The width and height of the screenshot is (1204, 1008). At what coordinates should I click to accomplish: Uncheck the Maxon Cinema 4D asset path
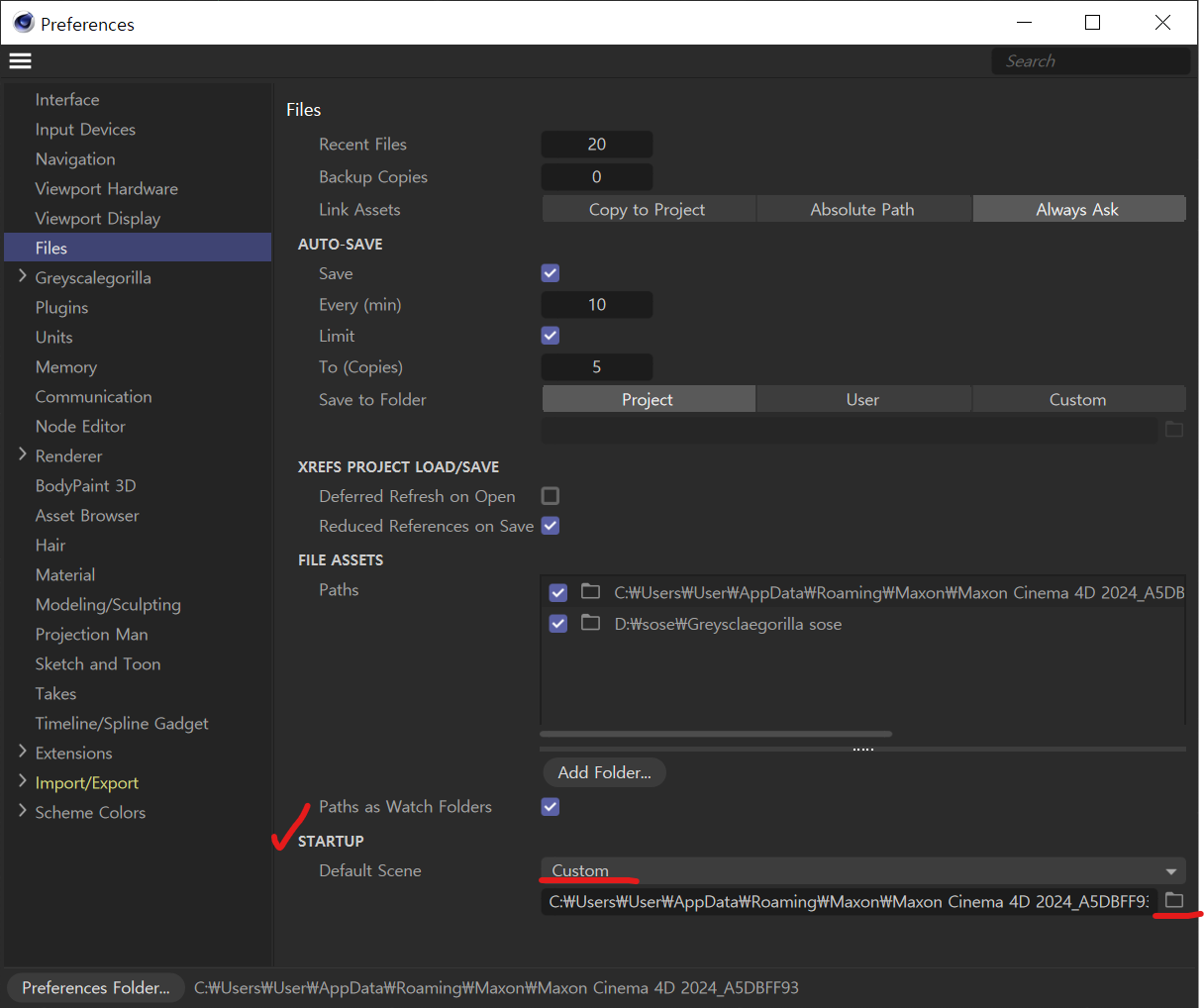[x=558, y=592]
